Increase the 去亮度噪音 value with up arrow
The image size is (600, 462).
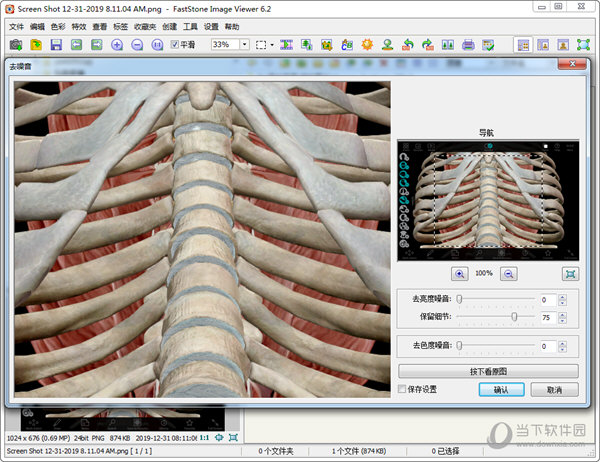coord(562,297)
